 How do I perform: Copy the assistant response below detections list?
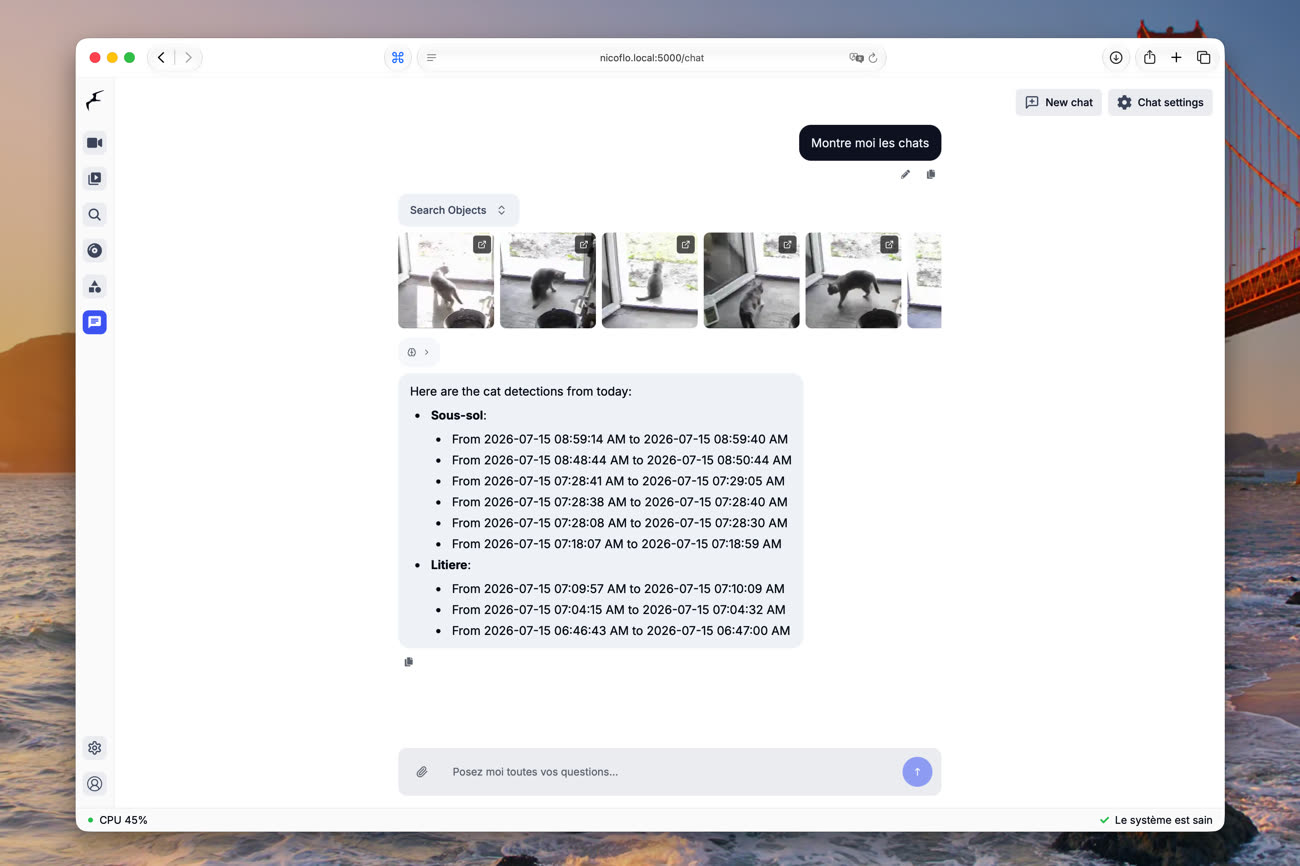pyautogui.click(x=408, y=662)
